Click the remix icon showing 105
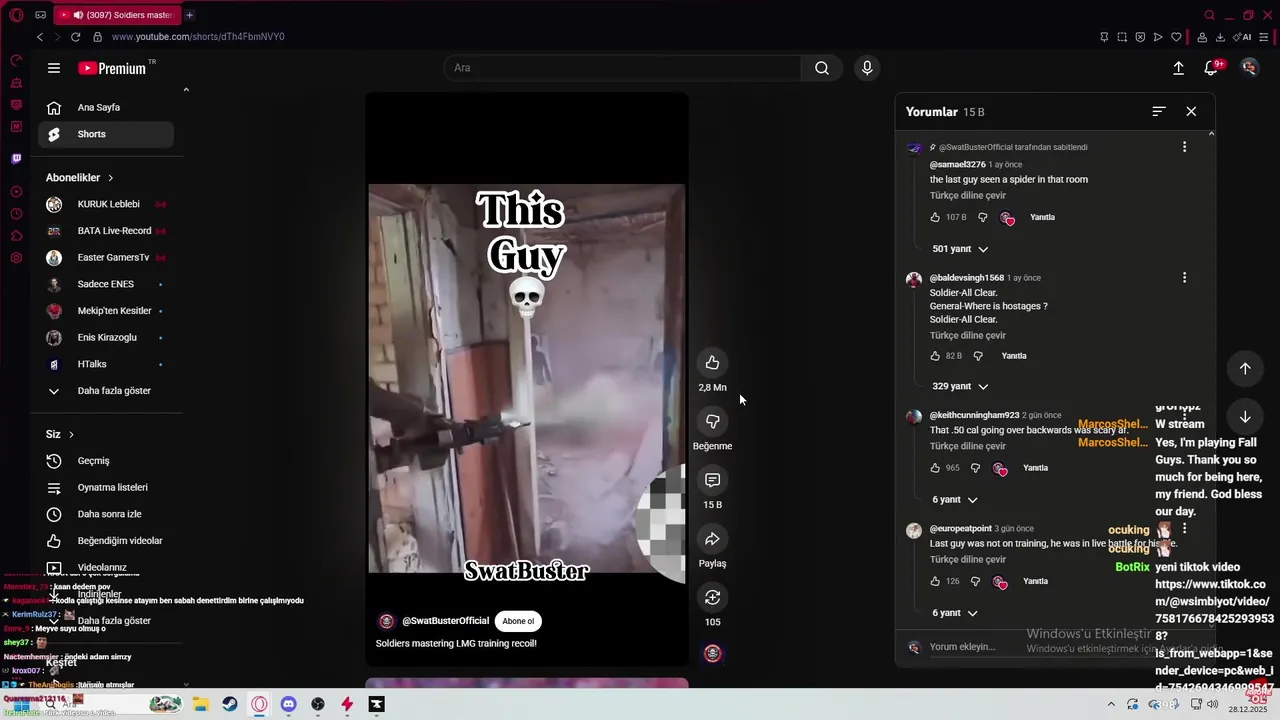 click(712, 597)
